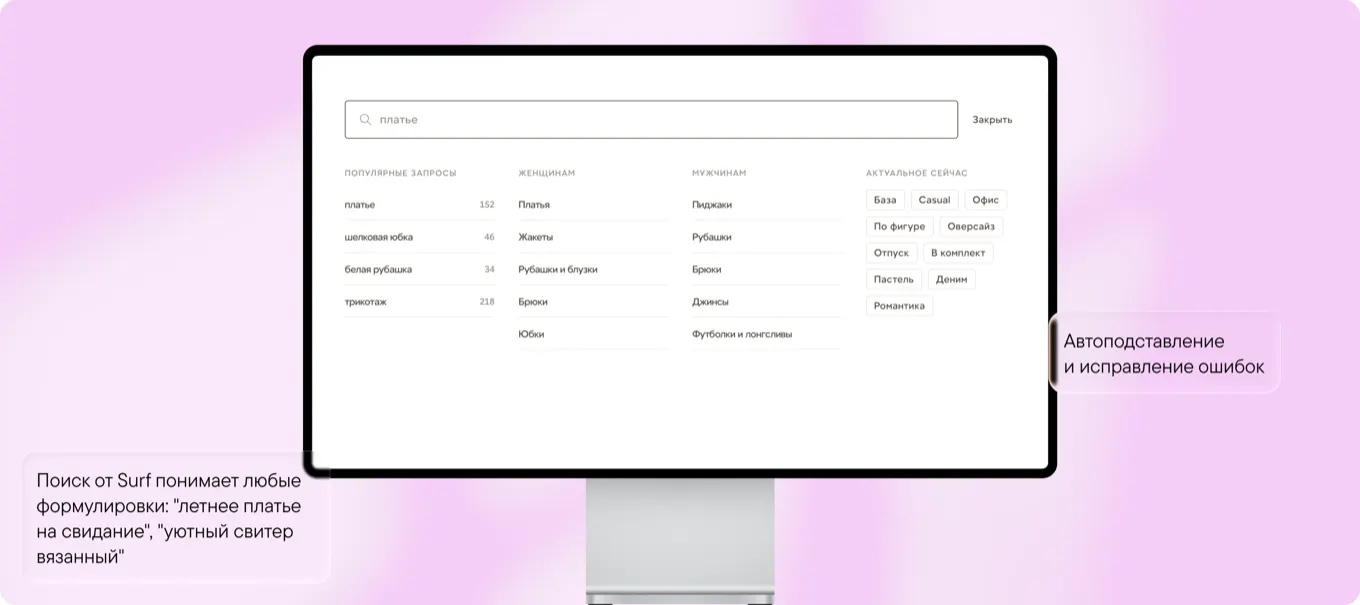This screenshot has height=605, width=1360.
Task: Click the "Закрыть" link to close search
Action: pos(992,120)
